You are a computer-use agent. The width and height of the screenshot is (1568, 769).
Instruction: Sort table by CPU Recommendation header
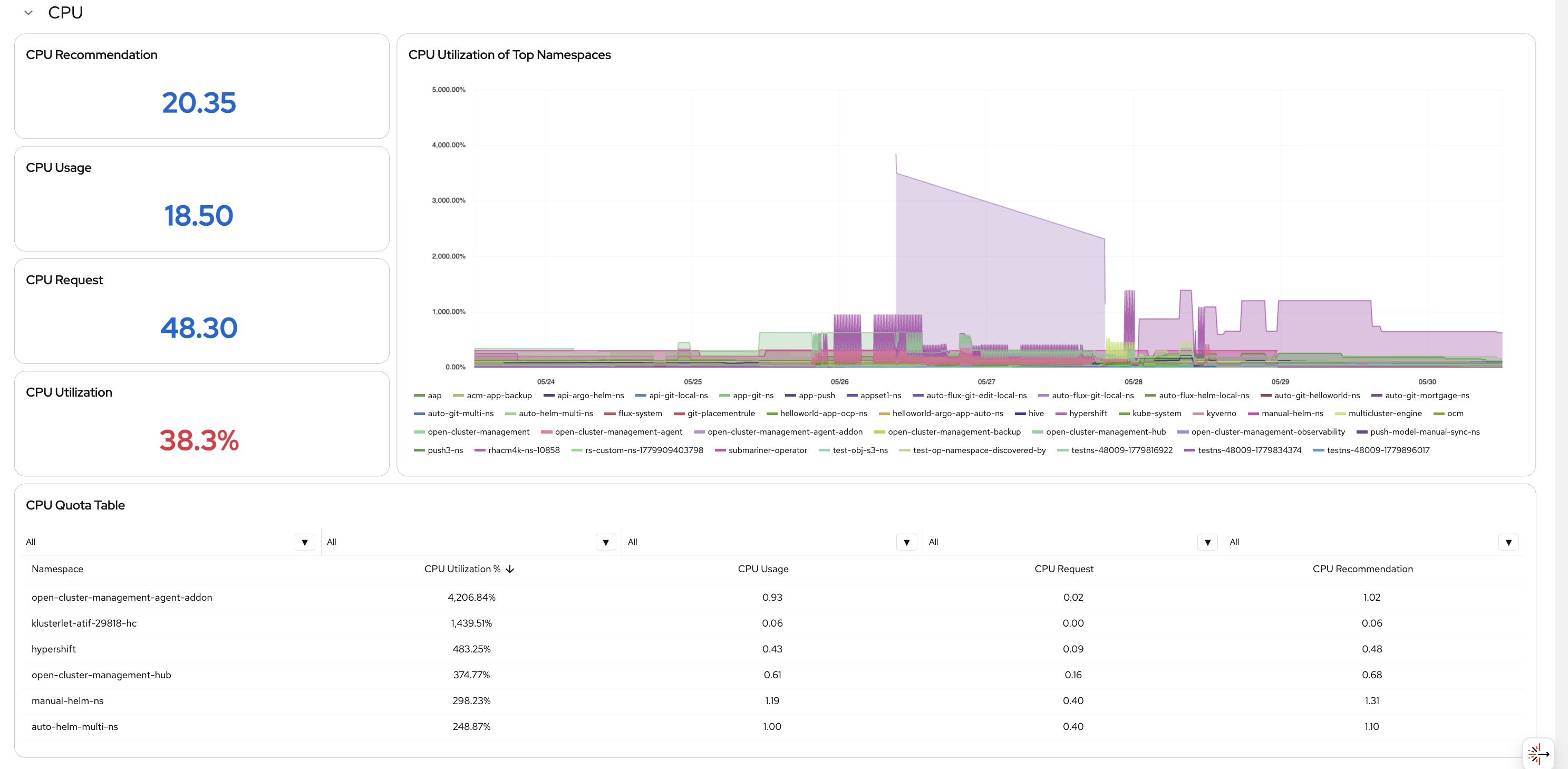(1362, 569)
